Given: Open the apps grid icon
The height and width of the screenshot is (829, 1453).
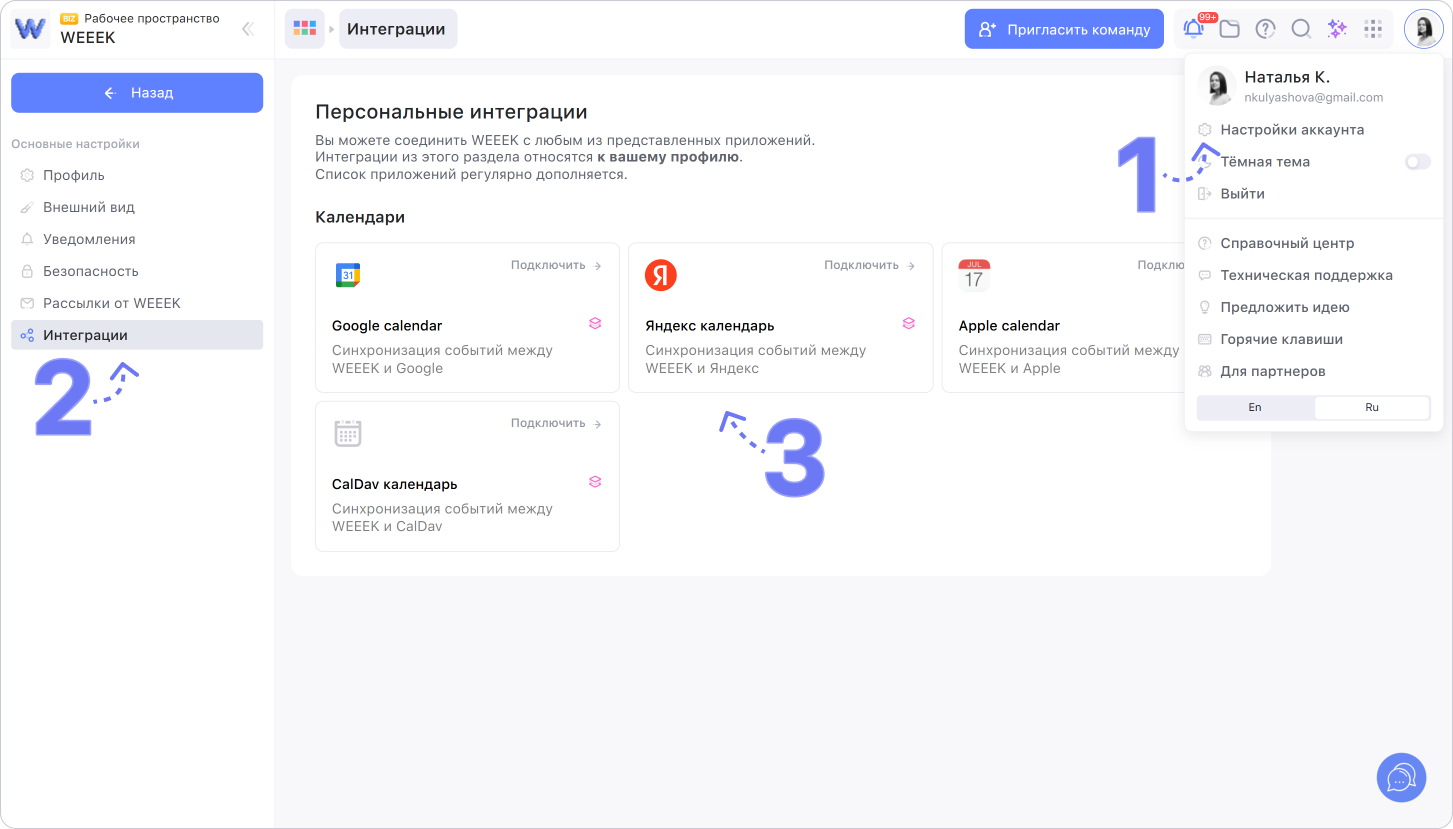Looking at the screenshot, I should [1373, 29].
